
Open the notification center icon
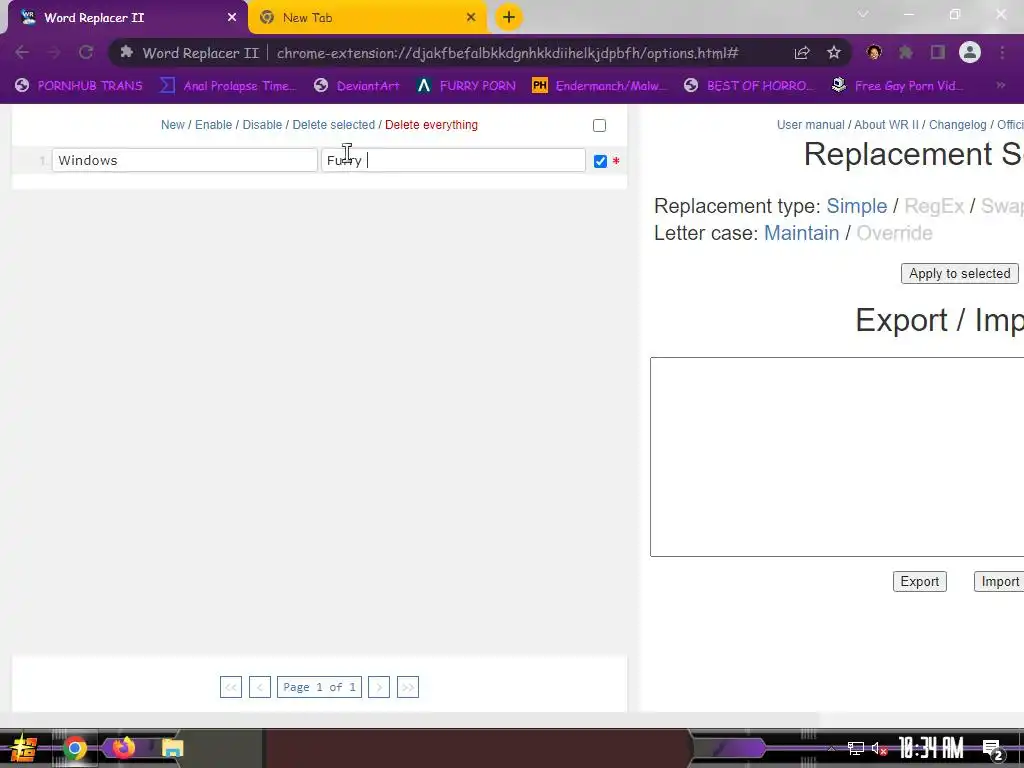click(993, 750)
